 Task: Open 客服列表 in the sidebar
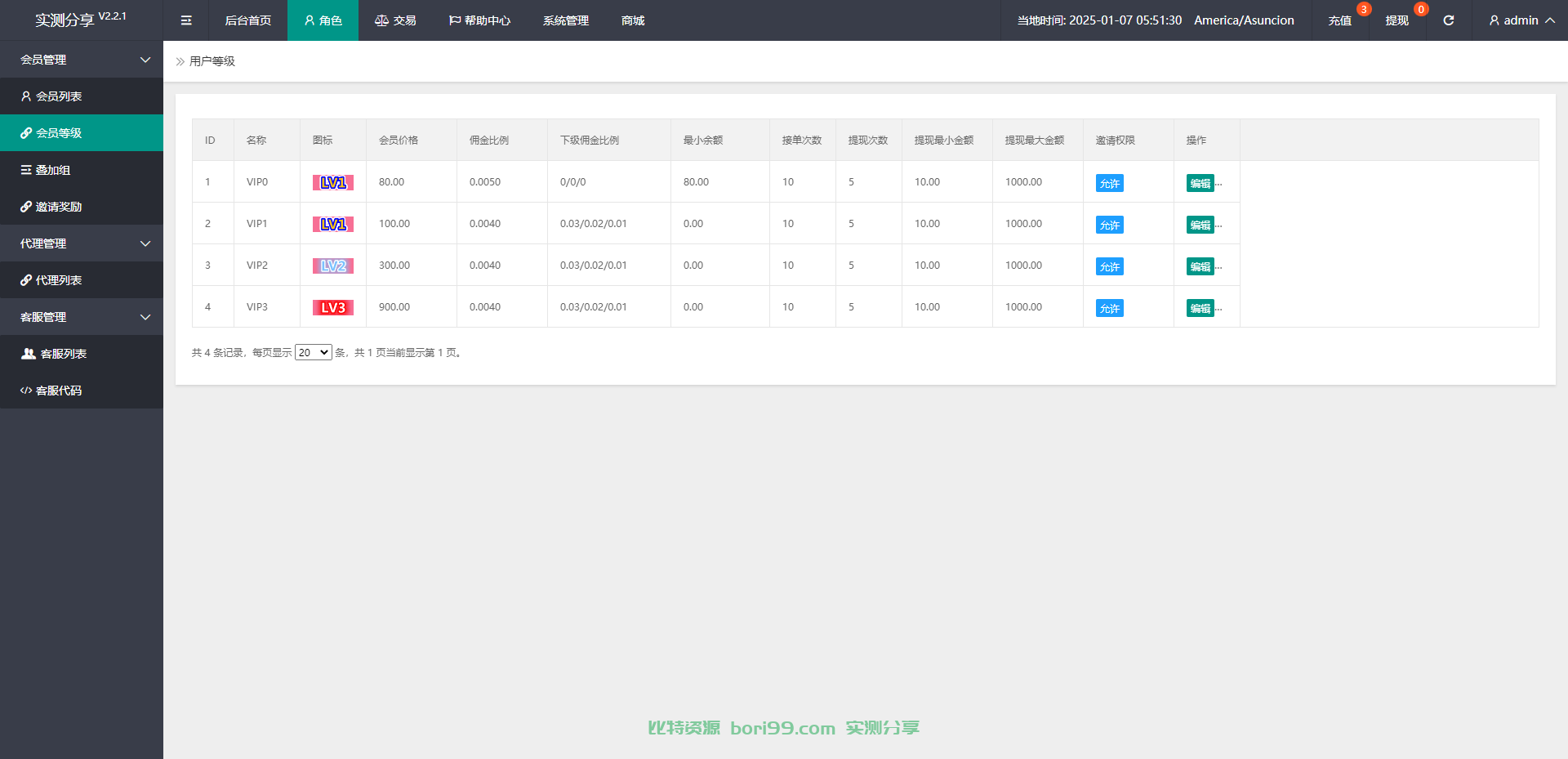coord(82,354)
